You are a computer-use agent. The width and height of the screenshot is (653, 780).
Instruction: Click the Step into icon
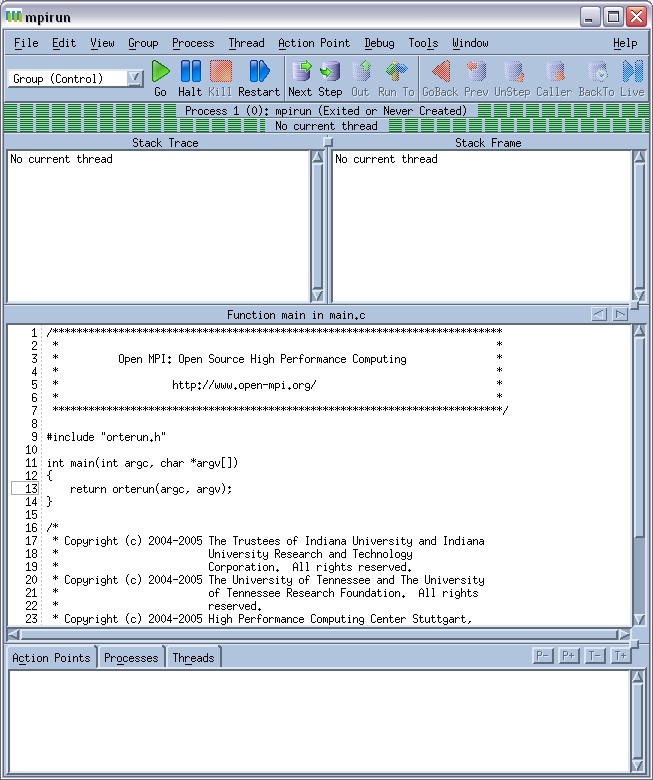[x=330, y=71]
